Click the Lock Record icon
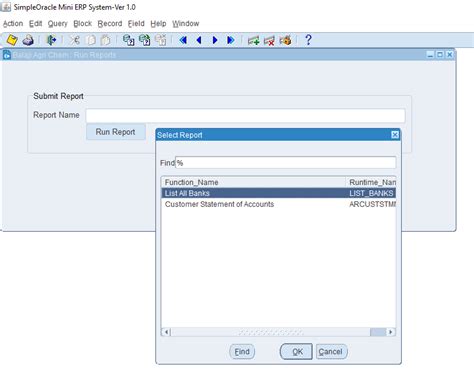474x370 pixels. click(x=285, y=40)
